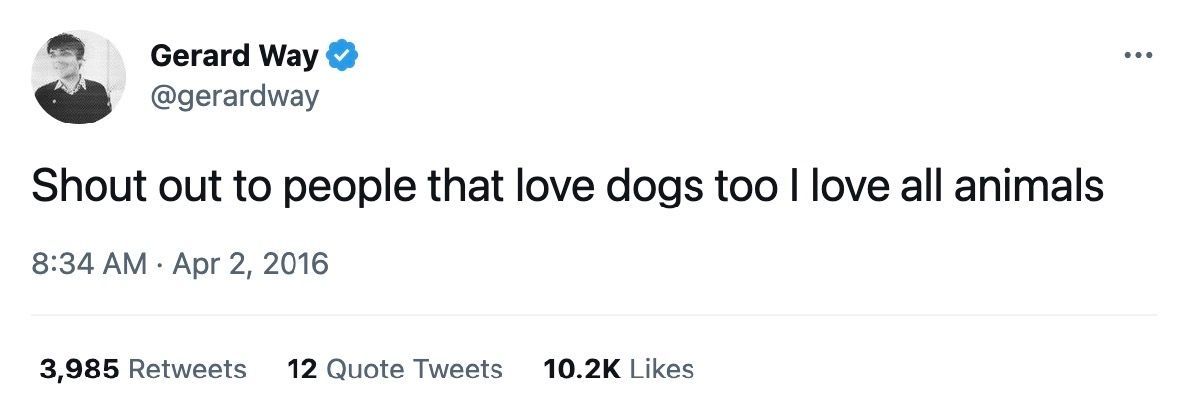Click the number 12 before Quote Tweets
Image resolution: width=1189 pixels, height=413 pixels.
[x=301, y=369]
